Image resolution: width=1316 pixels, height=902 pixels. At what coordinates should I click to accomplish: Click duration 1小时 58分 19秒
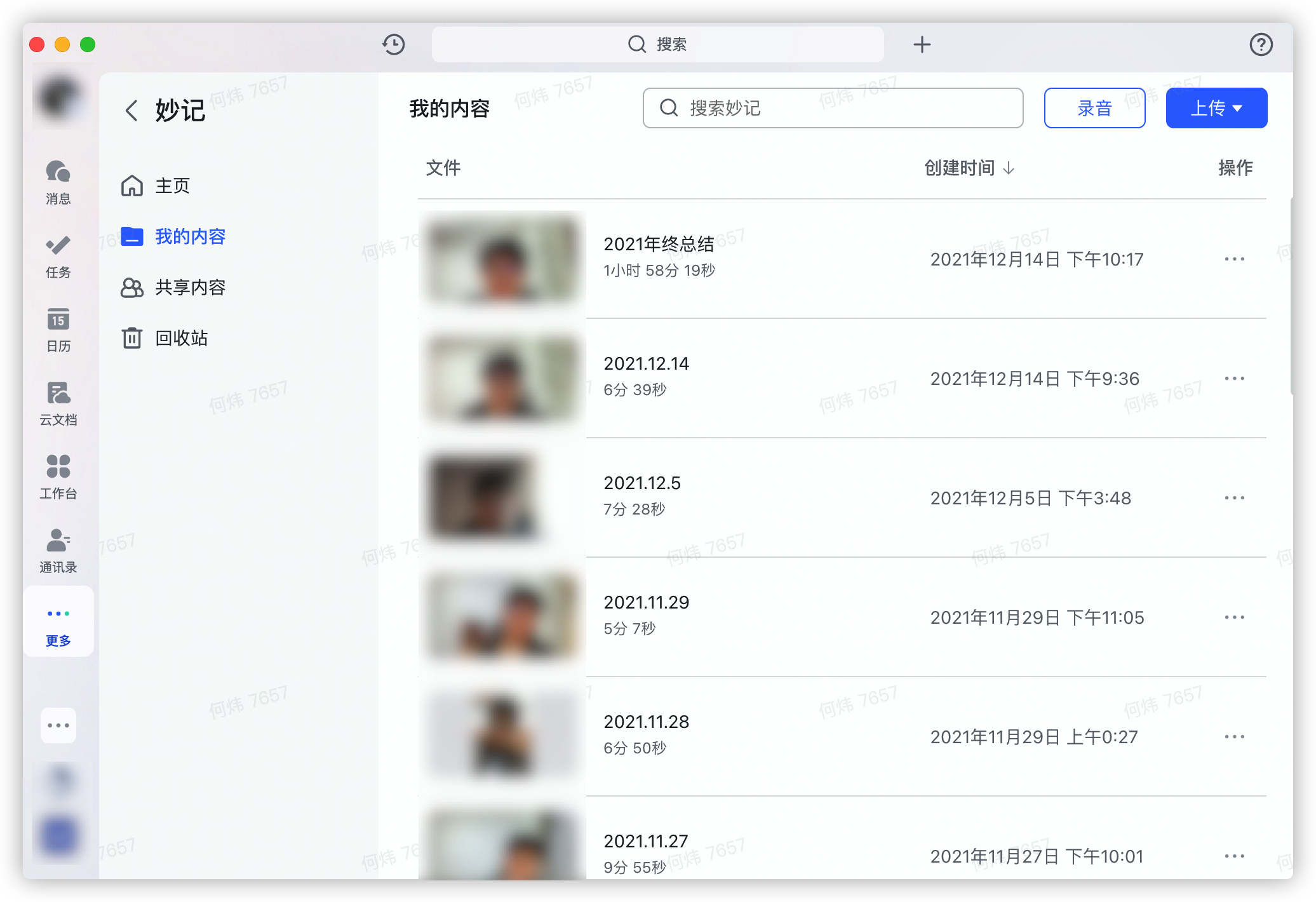[x=659, y=271]
